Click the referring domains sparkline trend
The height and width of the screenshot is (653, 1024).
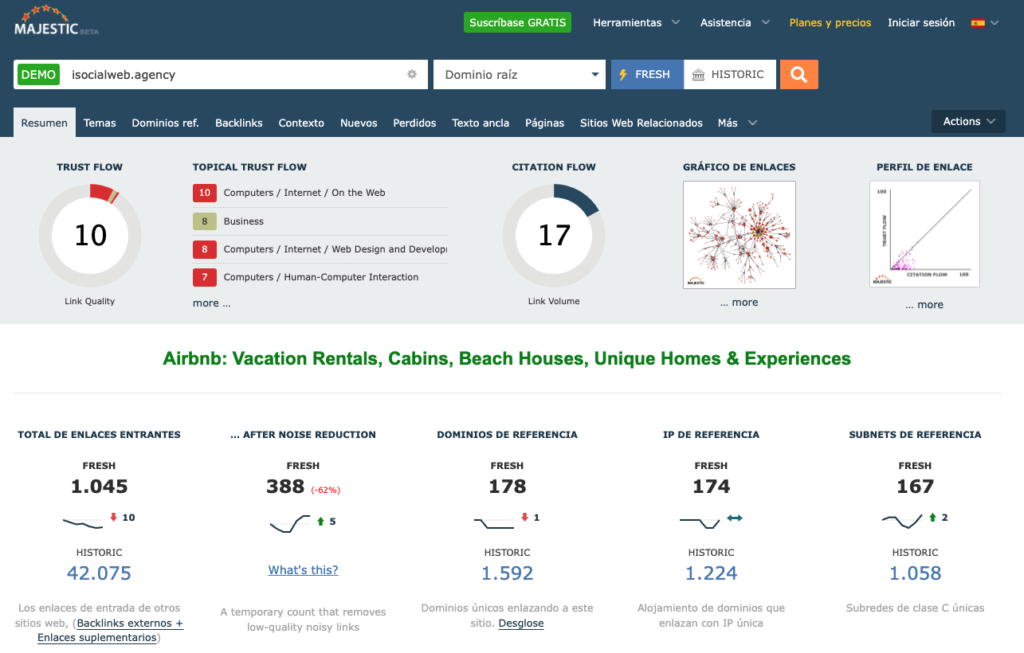point(494,522)
